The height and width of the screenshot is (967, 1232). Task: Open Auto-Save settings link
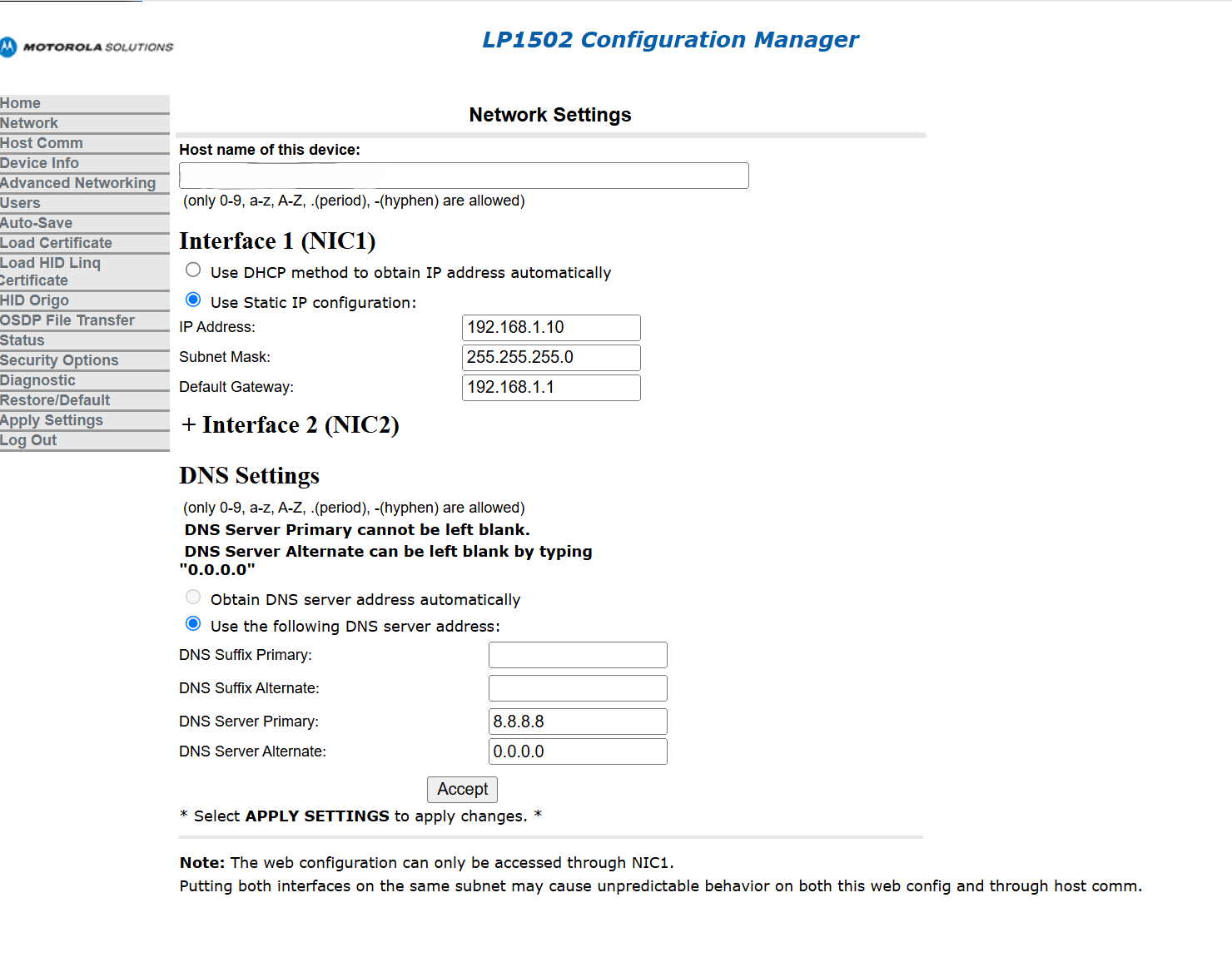36,223
